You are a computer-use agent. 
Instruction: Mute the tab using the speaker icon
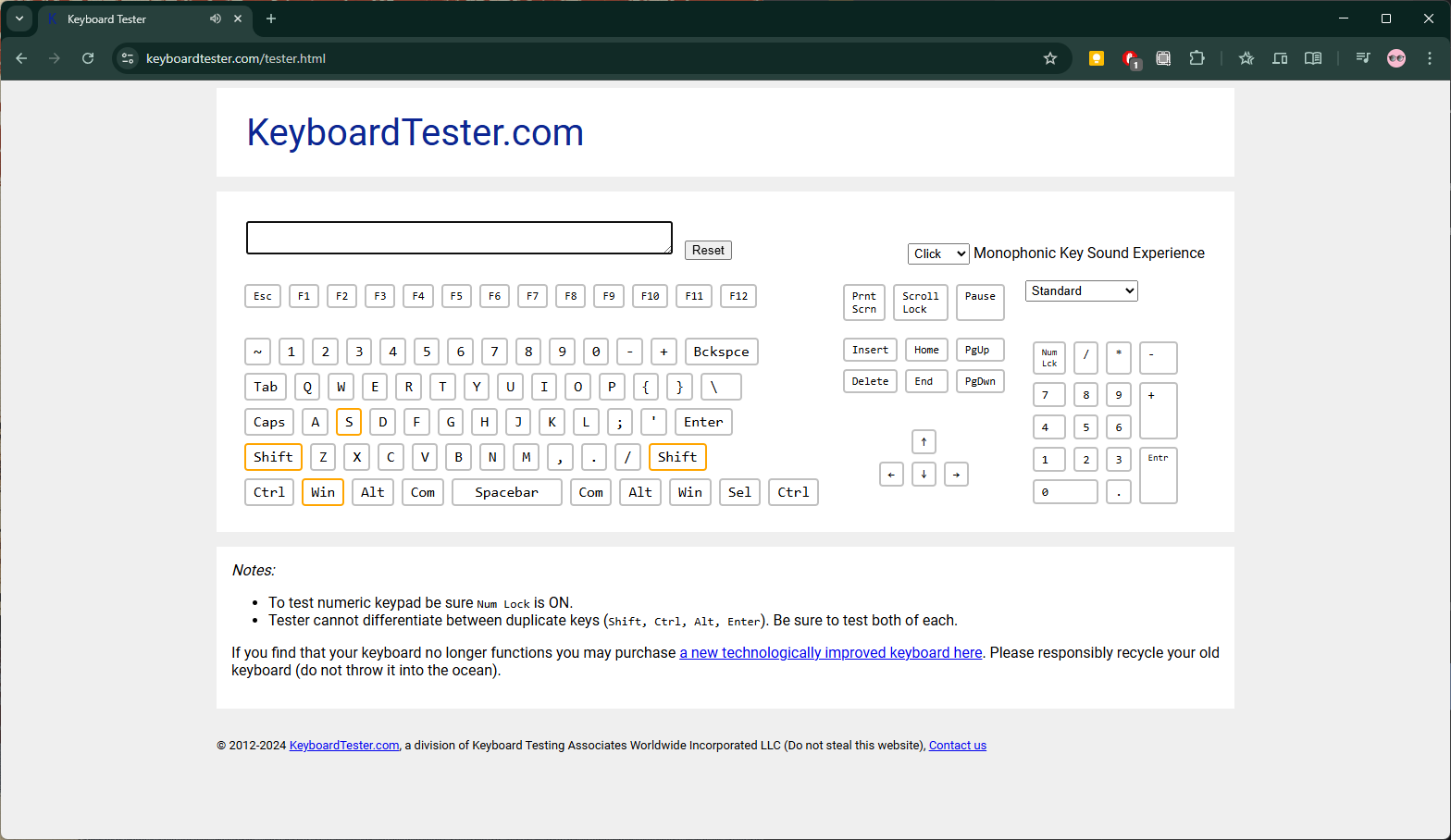click(x=216, y=19)
